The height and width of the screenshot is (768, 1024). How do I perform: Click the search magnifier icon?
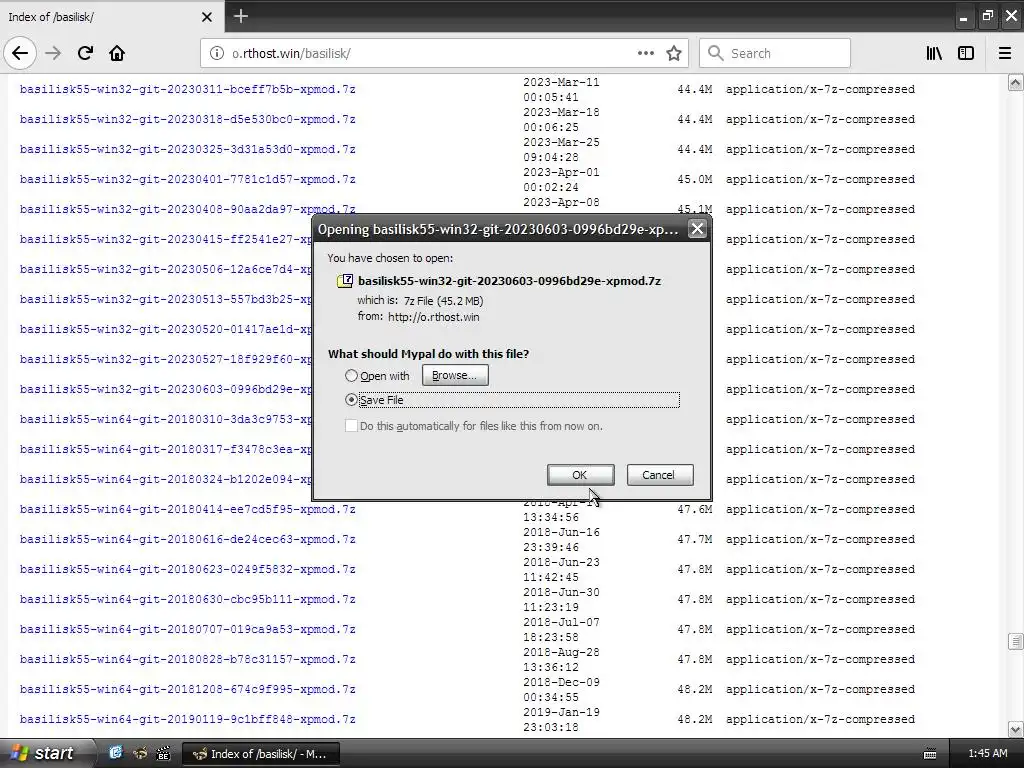pos(716,53)
